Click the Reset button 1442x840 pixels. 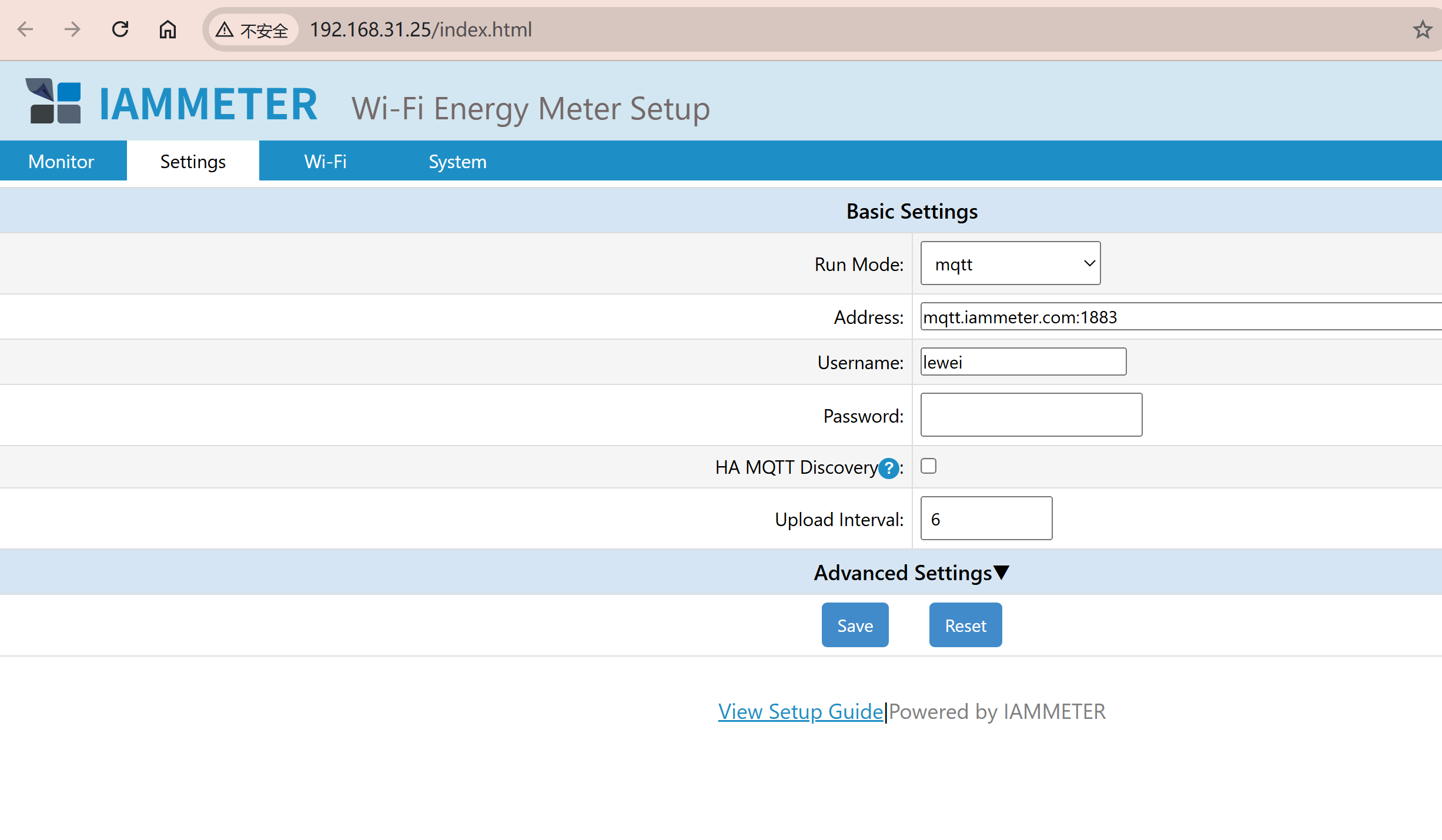coord(965,625)
